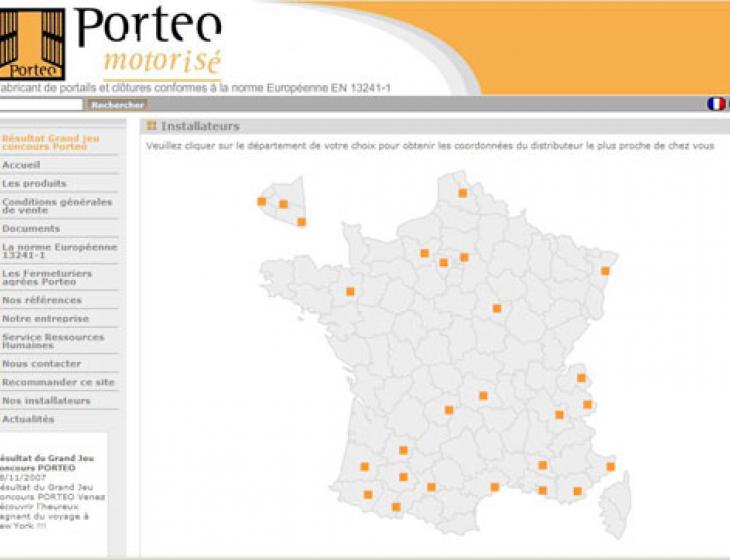The image size is (730, 560).
Task: Click the northernmost orange marker on the map
Action: click(x=462, y=193)
